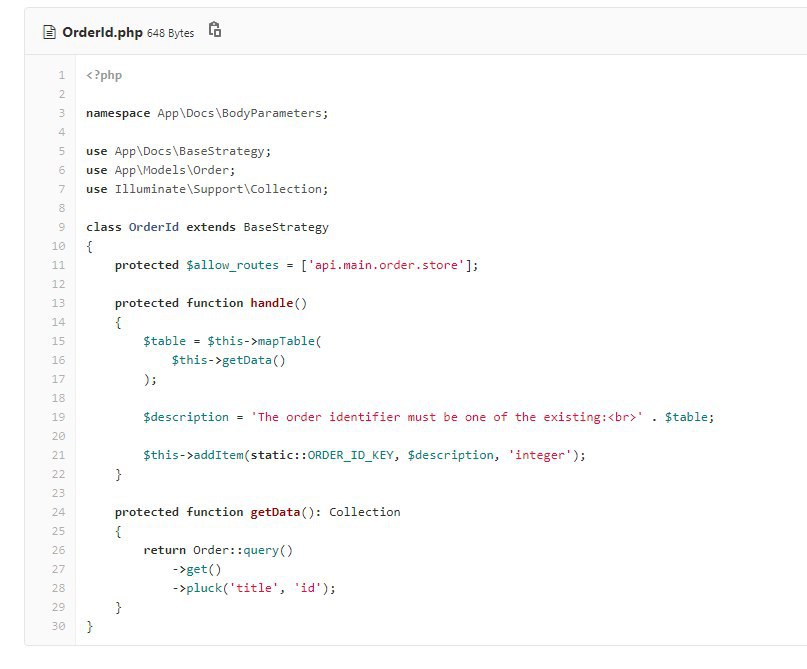807x669 pixels.
Task: Click the Collection return type
Action: (x=364, y=512)
